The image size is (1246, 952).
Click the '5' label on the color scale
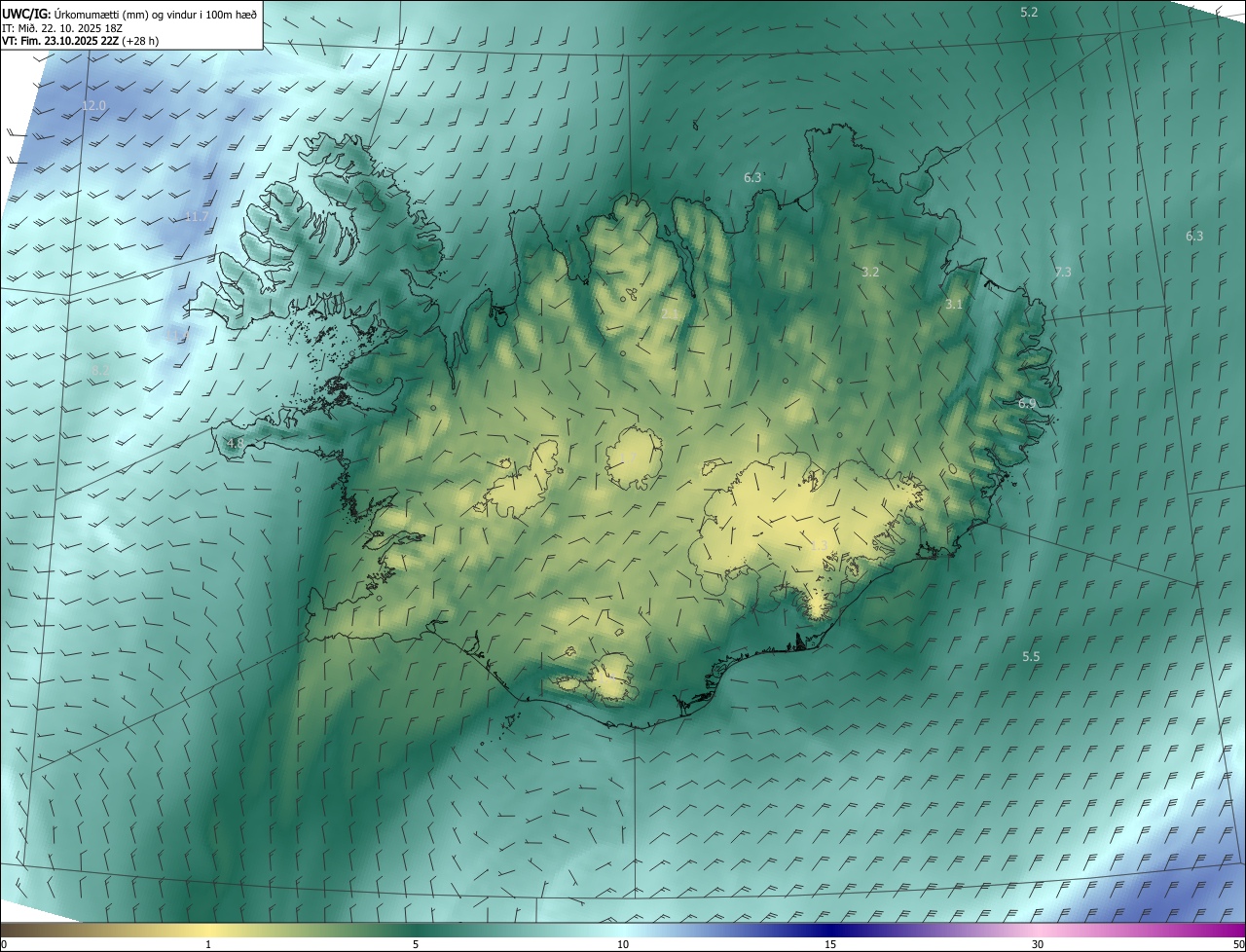[x=416, y=944]
